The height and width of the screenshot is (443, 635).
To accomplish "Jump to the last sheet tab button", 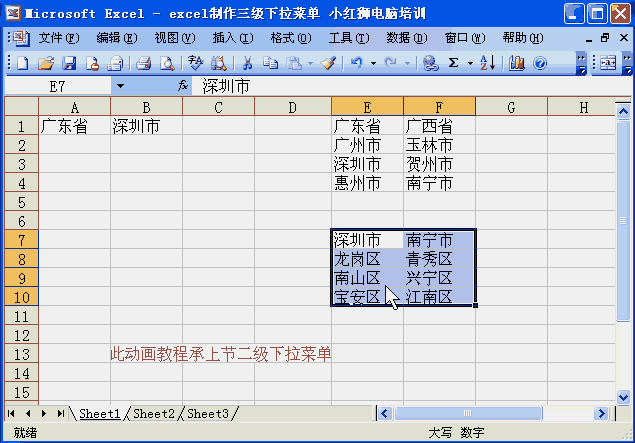I will [x=61, y=413].
